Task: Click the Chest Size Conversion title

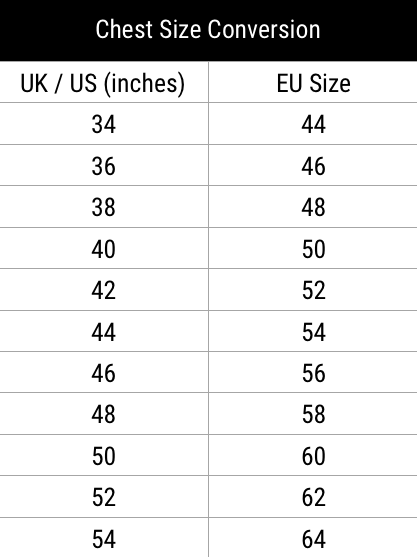Action: tap(208, 29)
